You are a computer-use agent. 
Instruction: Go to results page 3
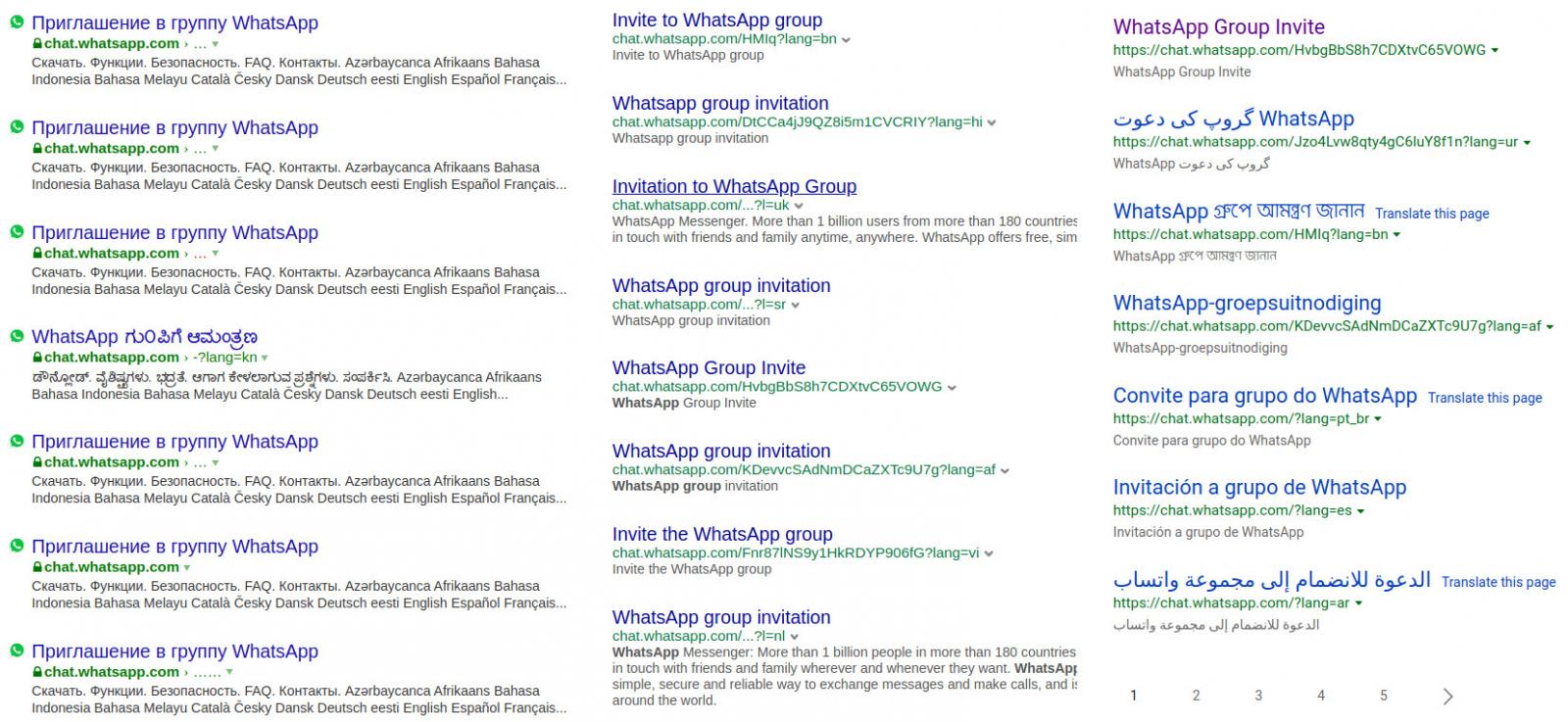click(1258, 696)
